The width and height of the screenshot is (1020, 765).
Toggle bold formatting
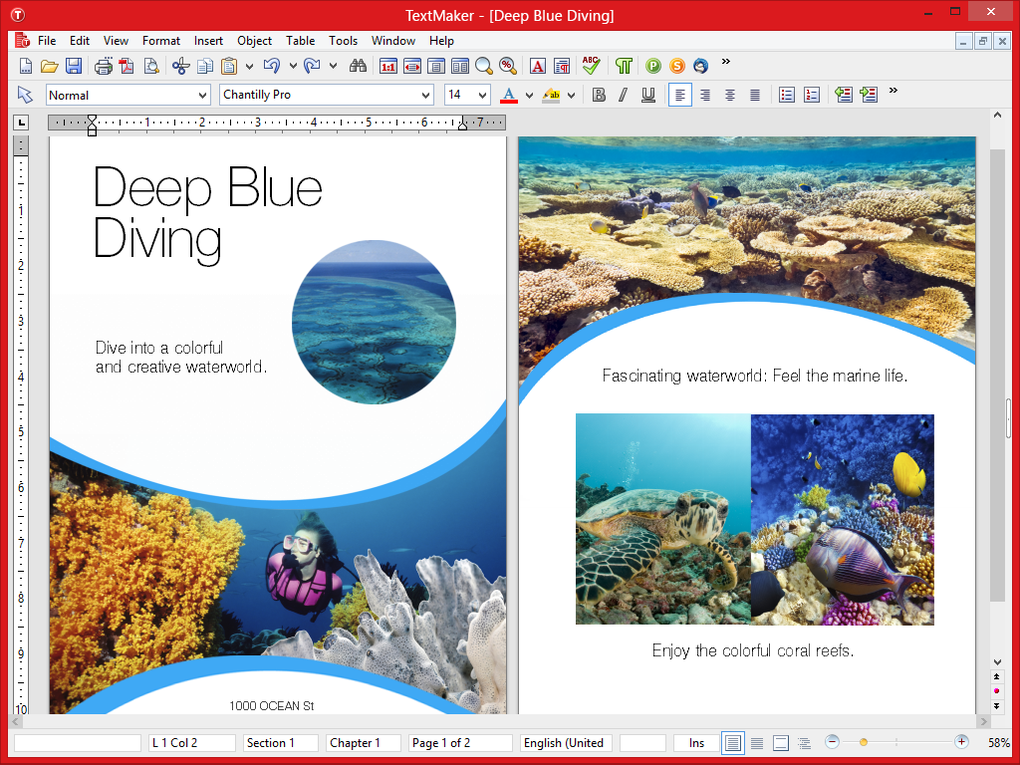pyautogui.click(x=598, y=94)
